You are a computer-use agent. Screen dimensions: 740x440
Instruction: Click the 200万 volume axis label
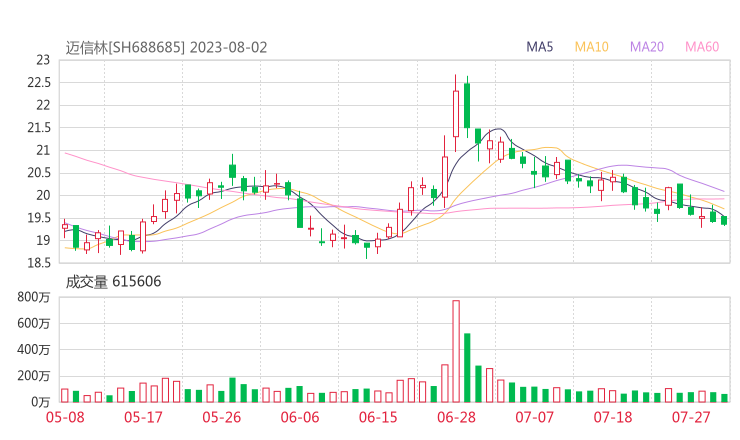(x=34, y=376)
